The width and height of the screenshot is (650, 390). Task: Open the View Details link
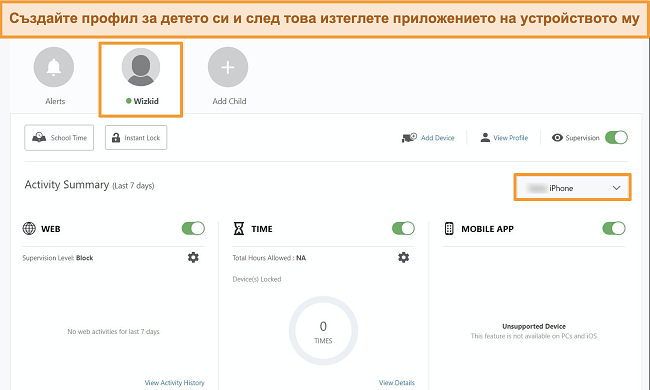tap(397, 383)
